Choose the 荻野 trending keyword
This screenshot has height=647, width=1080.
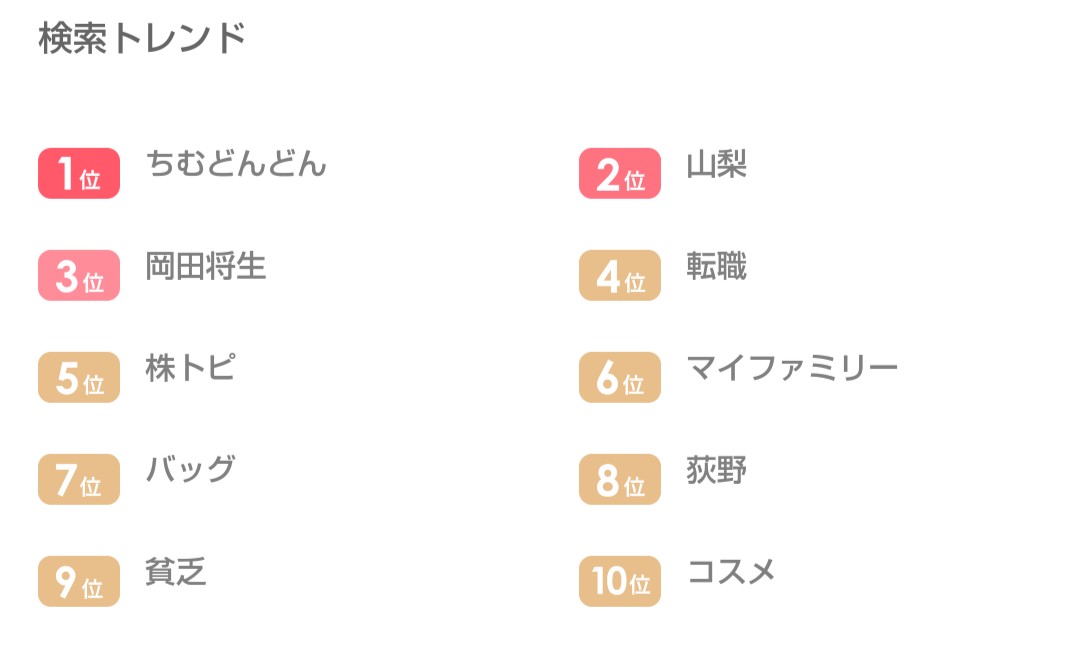coord(716,470)
